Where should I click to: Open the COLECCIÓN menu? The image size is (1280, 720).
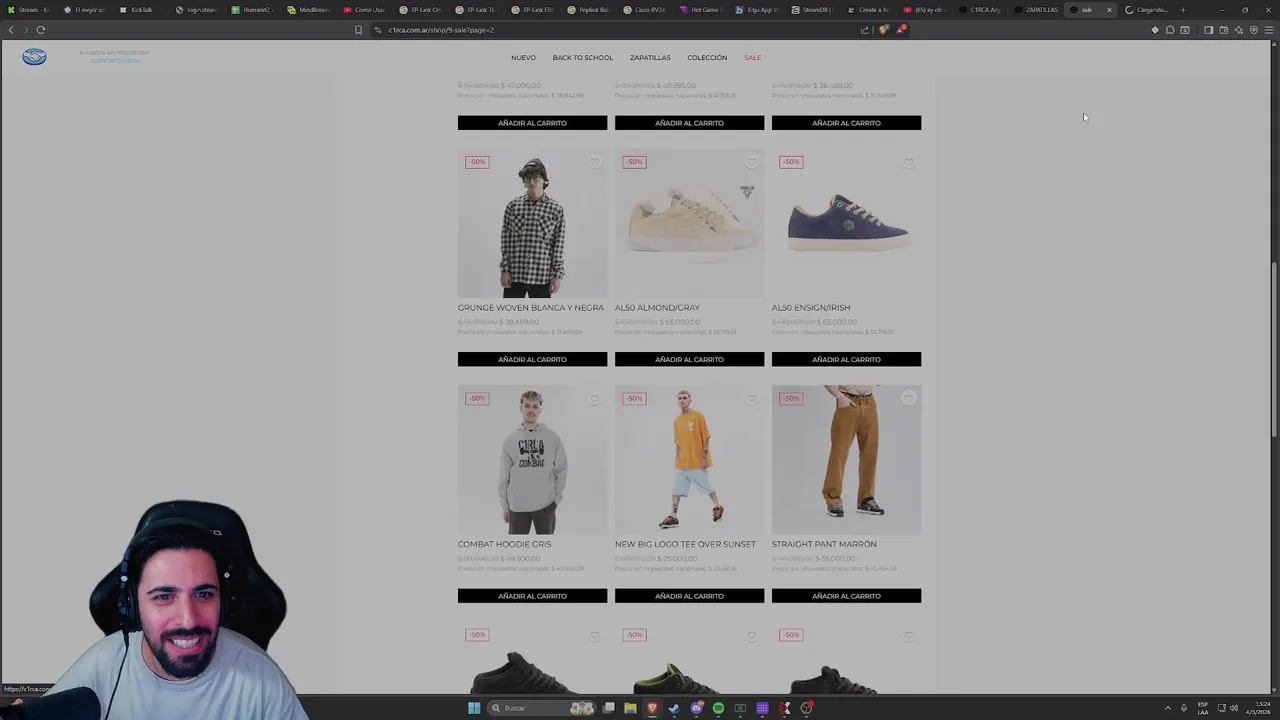707,58
